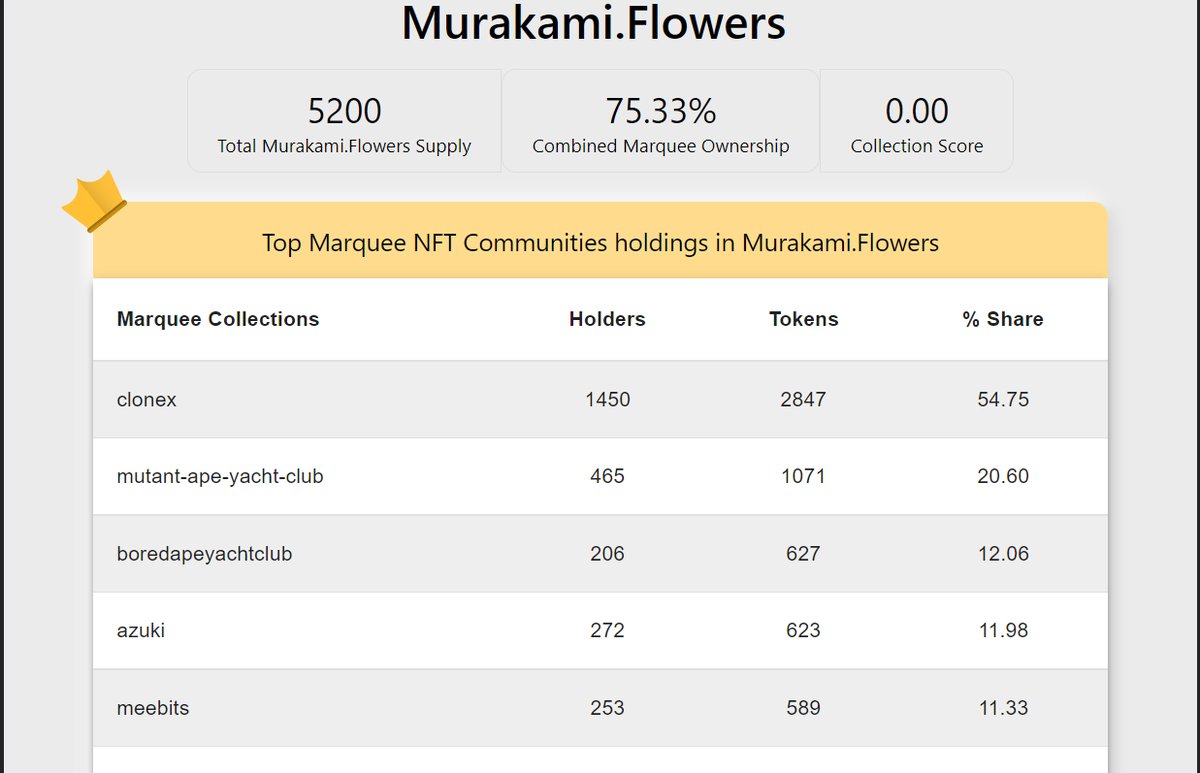Click the Top Marquee NFT Communities banner heading
Image resolution: width=1200 pixels, height=773 pixels.
pos(600,243)
